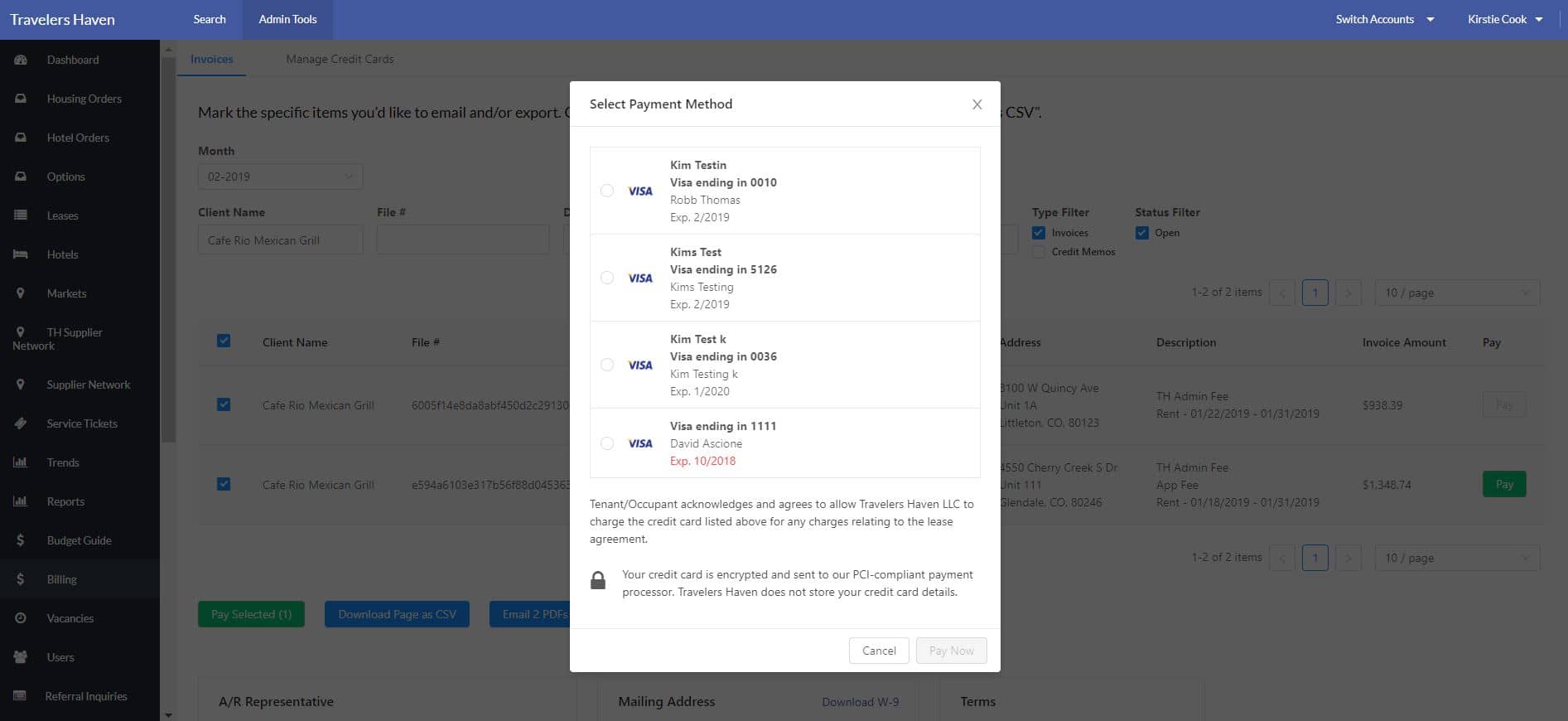Click the Leases list icon in sidebar
Viewport: 1568px width, 721px height.
pyautogui.click(x=21, y=215)
